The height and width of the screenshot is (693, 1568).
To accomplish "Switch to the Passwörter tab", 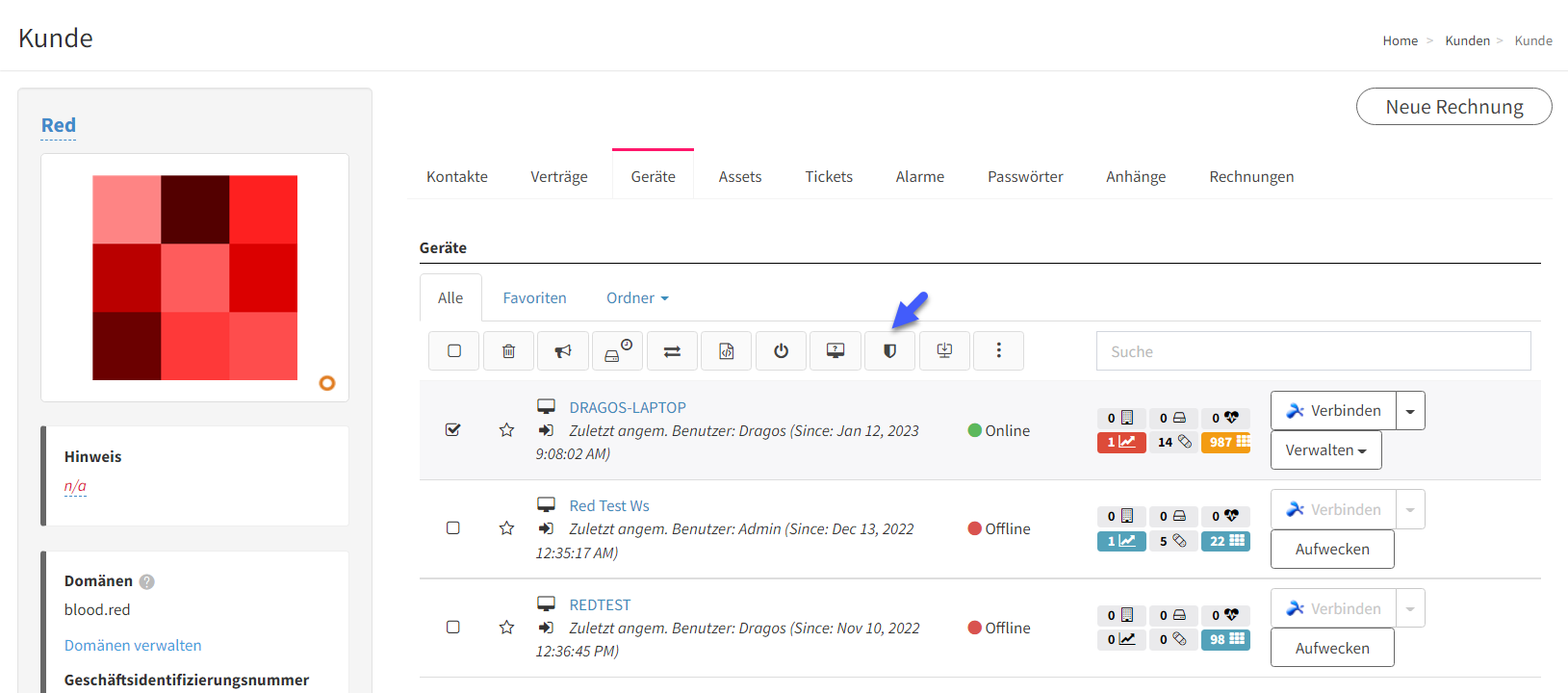I will point(1025,176).
